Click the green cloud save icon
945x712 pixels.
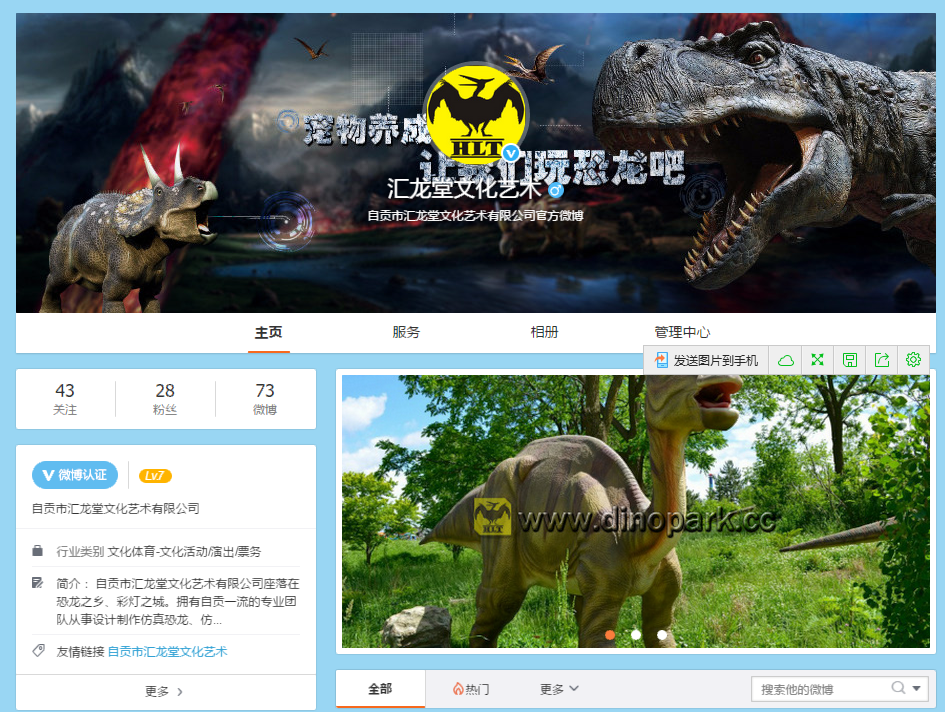tap(786, 360)
